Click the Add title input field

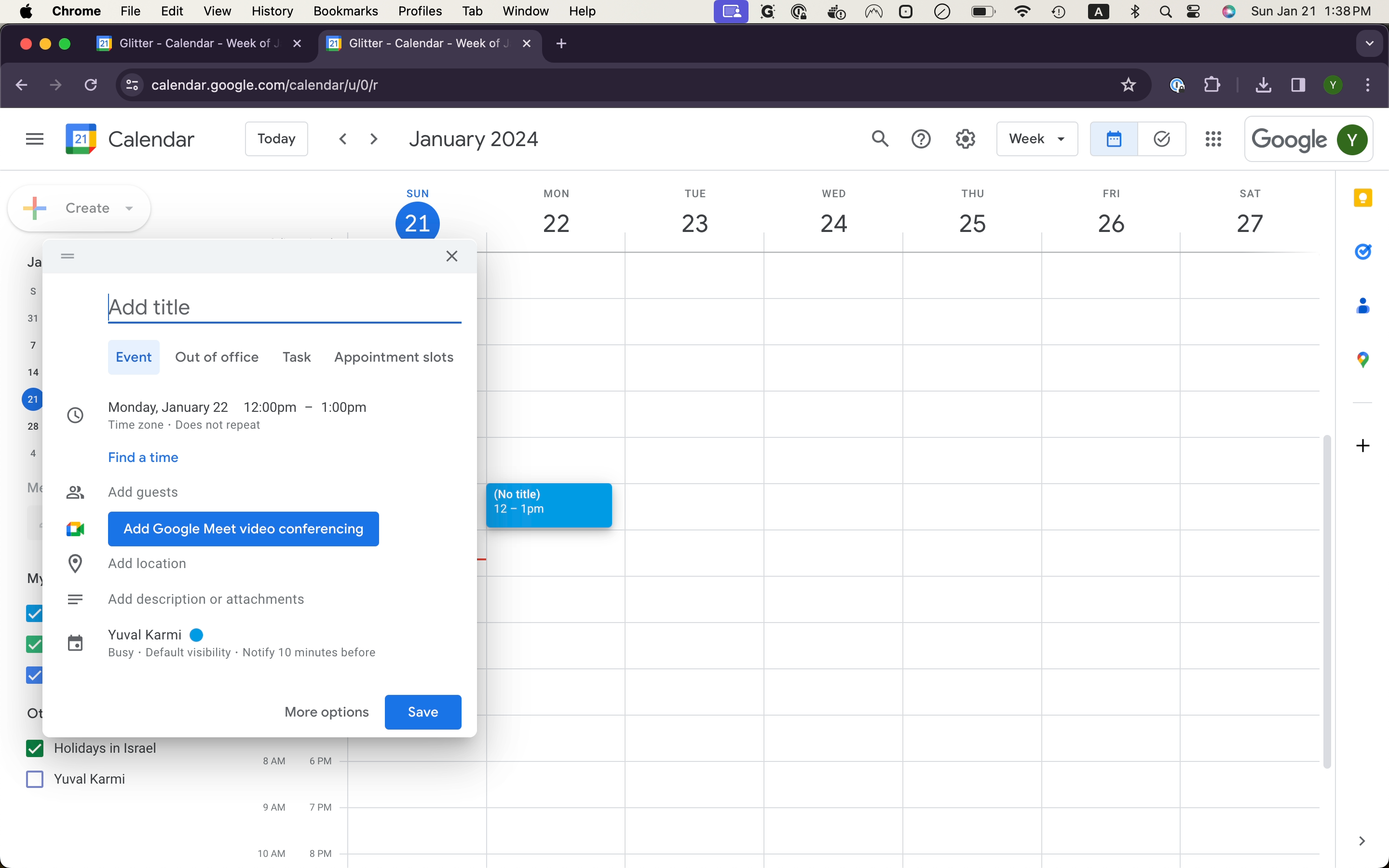tap(284, 307)
